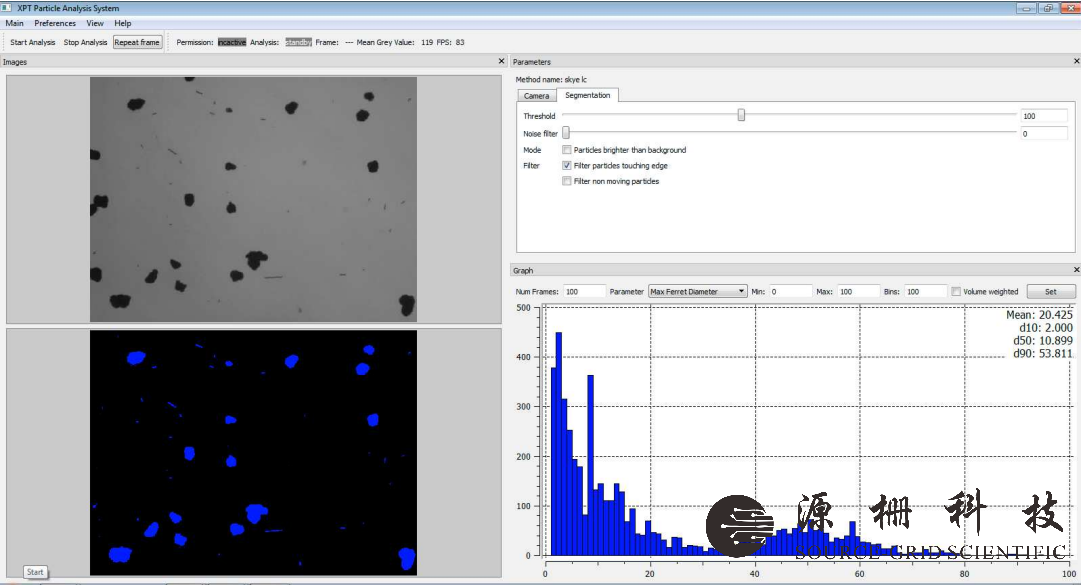
Task: Click the 'Images' panel title
Action: click(x=14, y=62)
